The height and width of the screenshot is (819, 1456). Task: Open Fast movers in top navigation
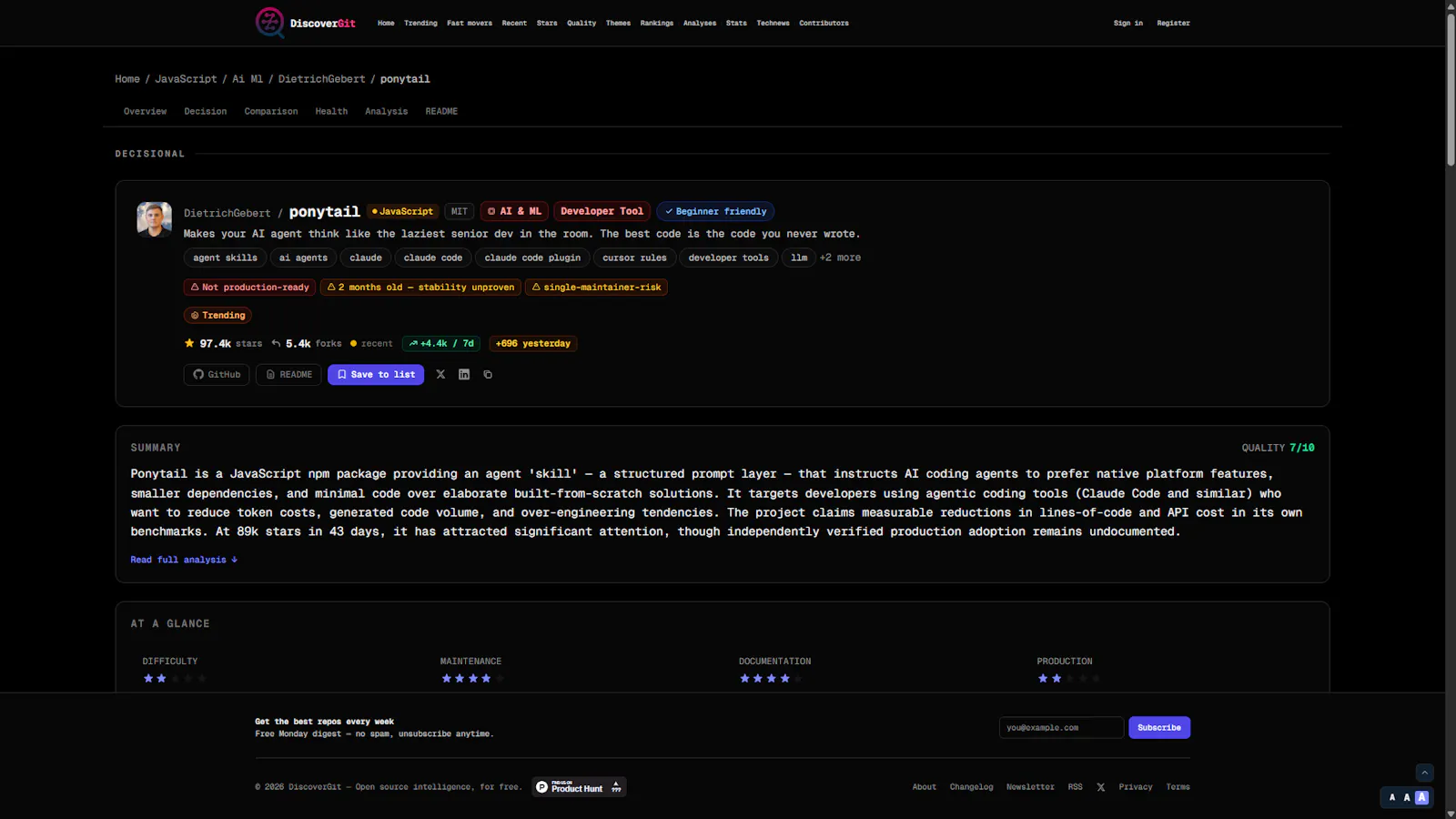point(470,23)
